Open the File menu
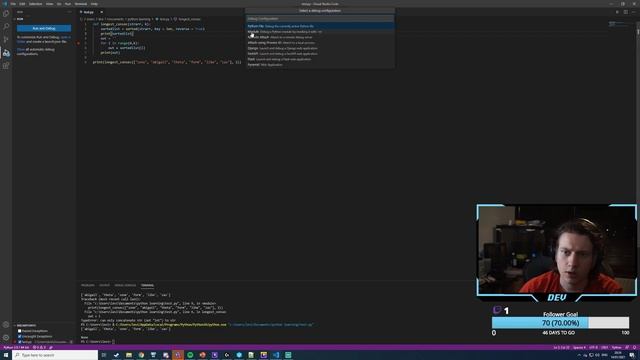Viewport: 640px width, 360px height. click(x=13, y=4)
